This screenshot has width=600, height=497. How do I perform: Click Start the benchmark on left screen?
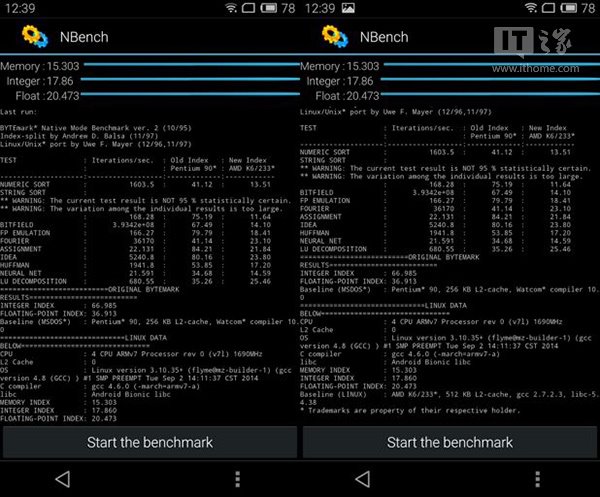pos(150,442)
